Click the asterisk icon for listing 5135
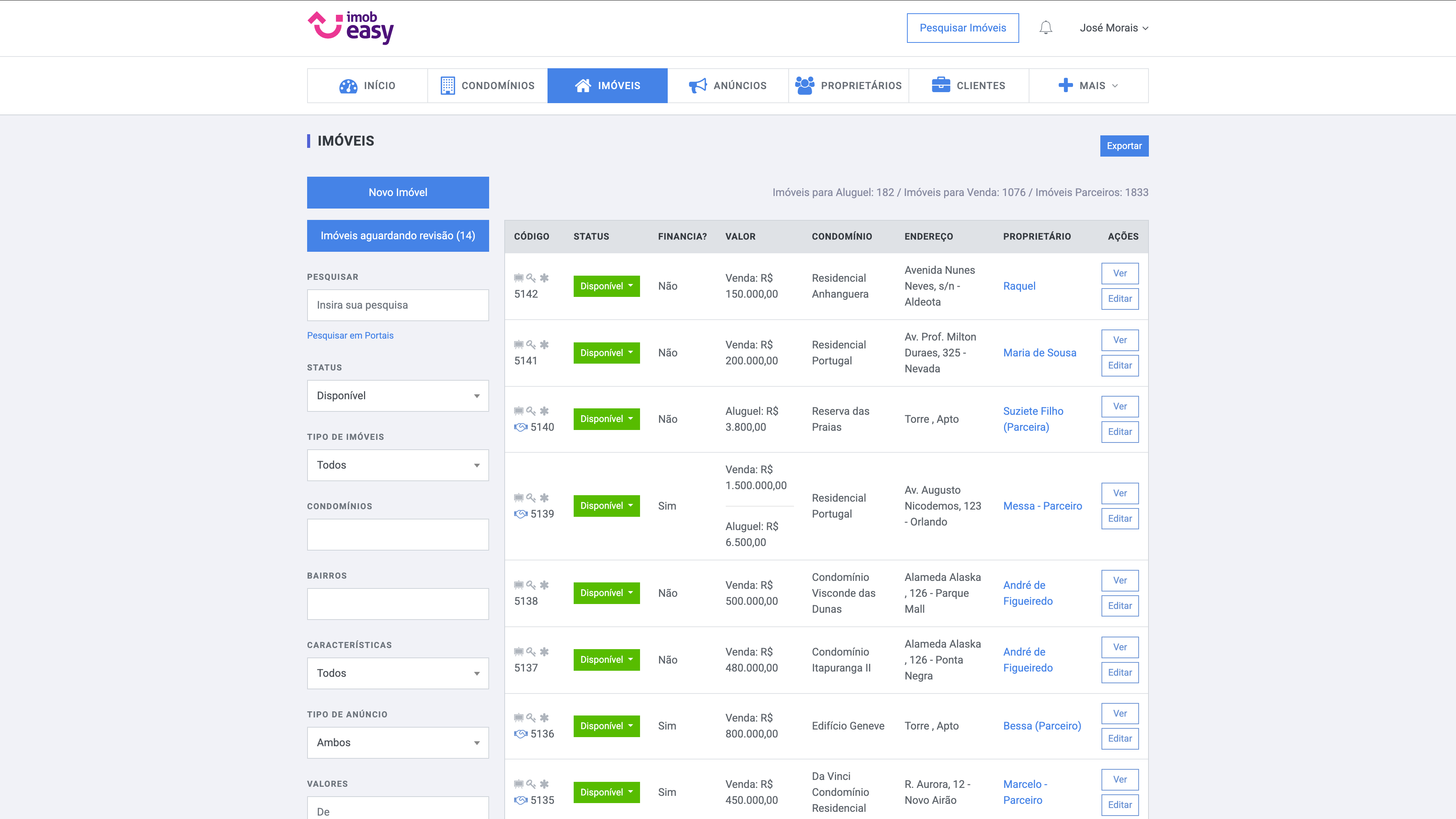The height and width of the screenshot is (819, 1456). pos(544,784)
